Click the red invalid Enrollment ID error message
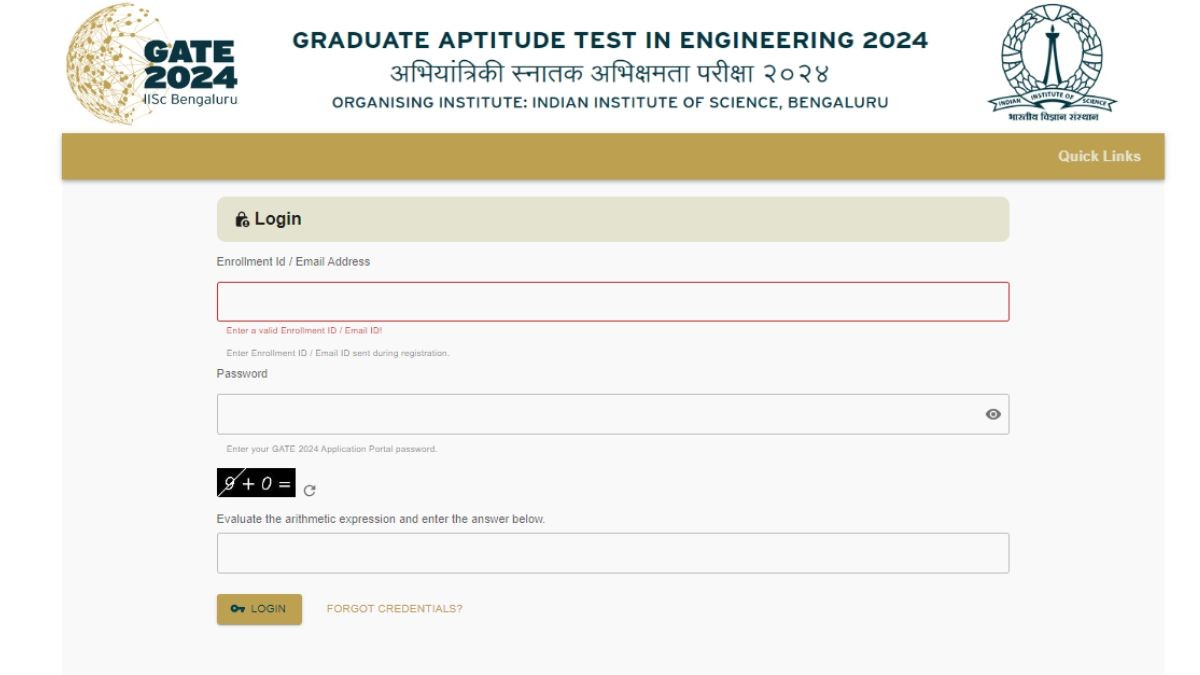1200x675 pixels. click(x=304, y=331)
